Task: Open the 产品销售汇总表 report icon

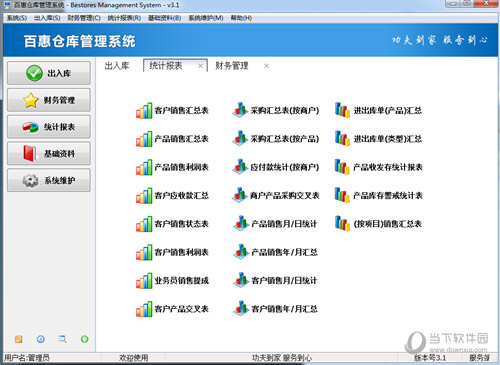Action: pos(144,139)
